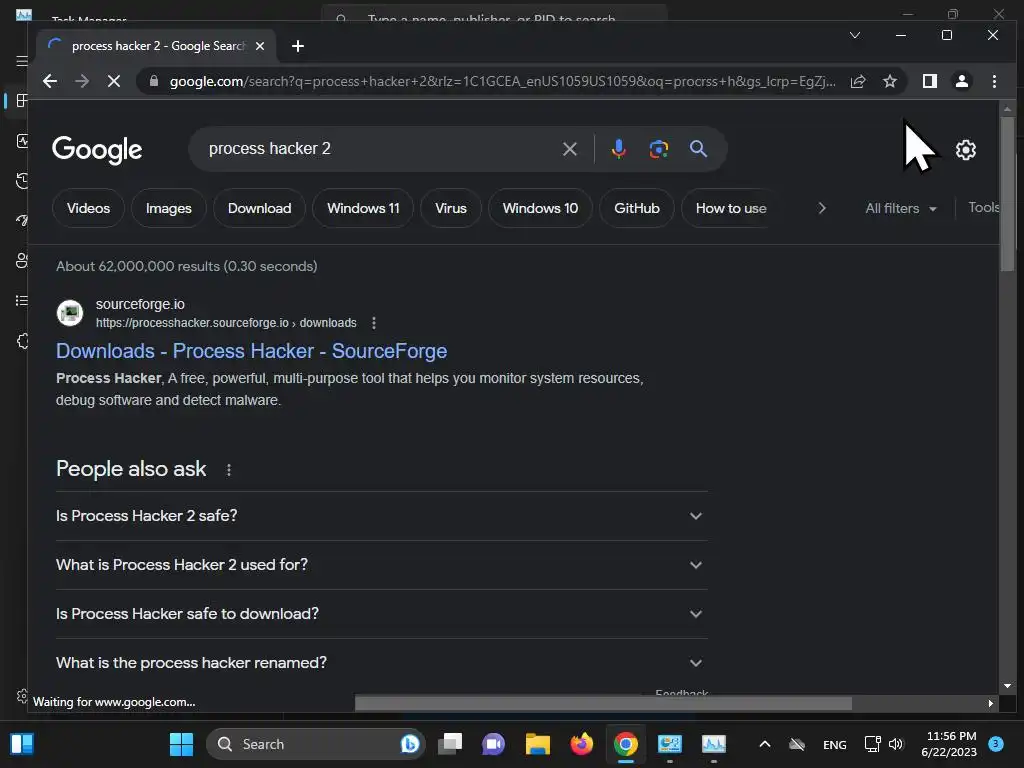
Task: Open volume control in system tray
Action: pos(896,744)
